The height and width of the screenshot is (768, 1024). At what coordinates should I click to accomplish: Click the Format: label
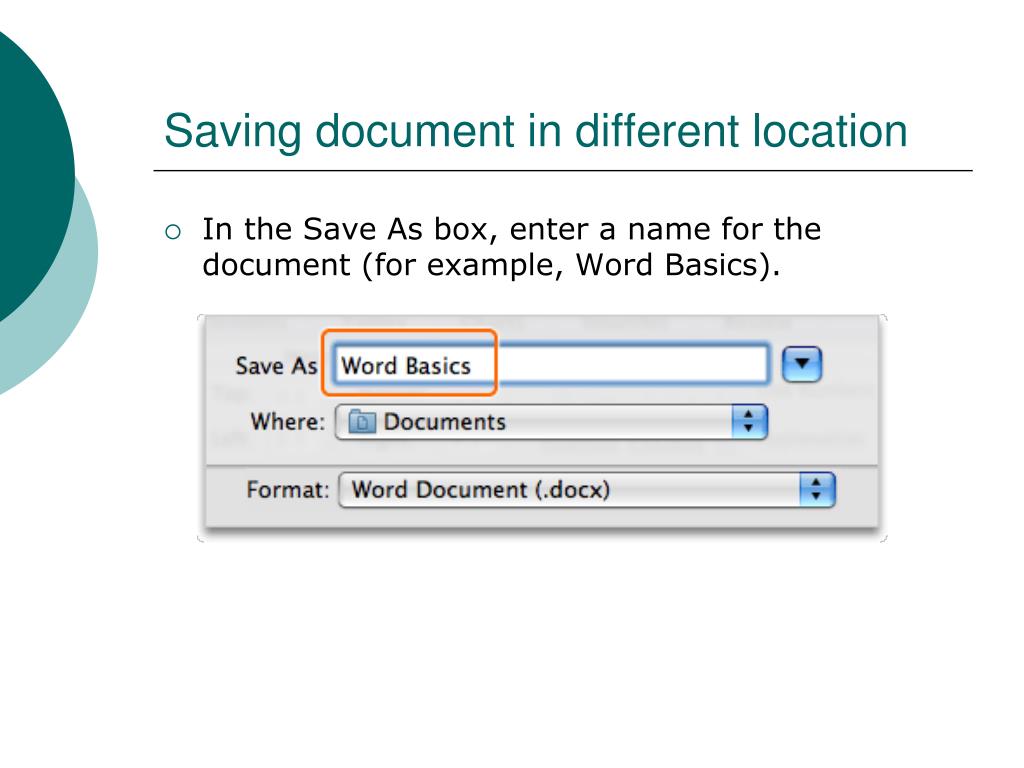pyautogui.click(x=287, y=490)
